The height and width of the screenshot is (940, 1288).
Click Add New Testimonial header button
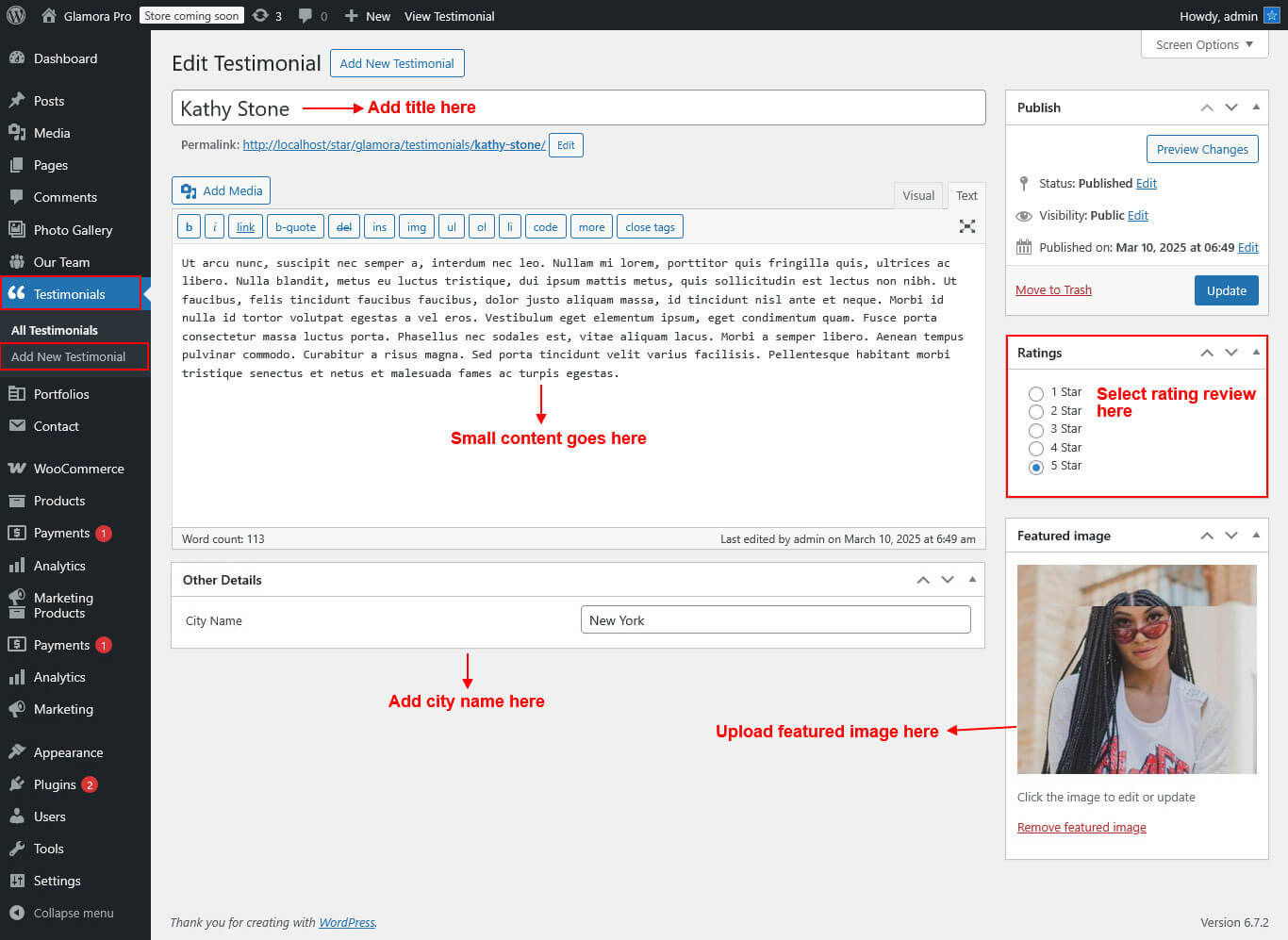click(397, 63)
